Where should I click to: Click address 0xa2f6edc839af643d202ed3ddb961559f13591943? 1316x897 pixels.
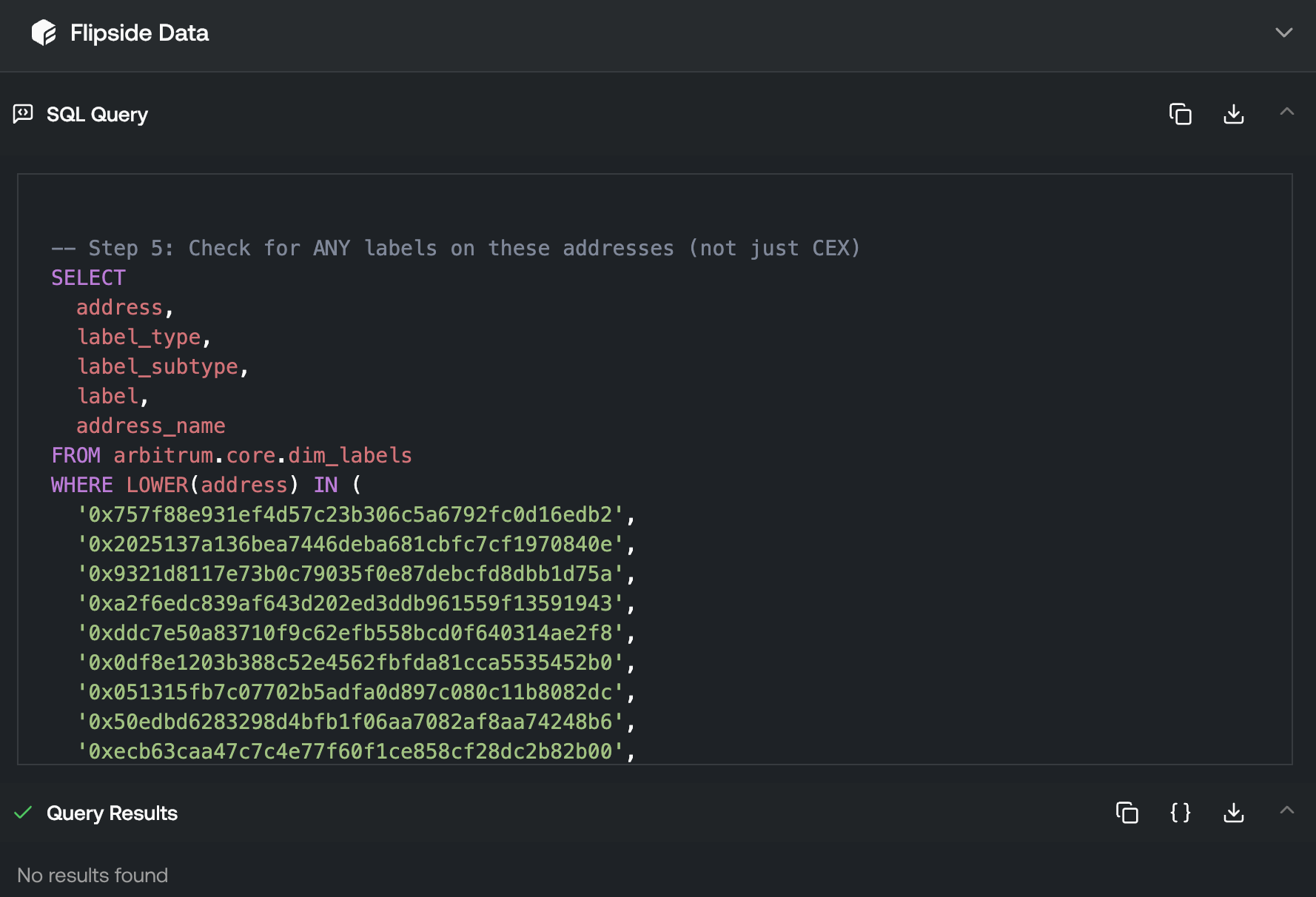point(351,603)
